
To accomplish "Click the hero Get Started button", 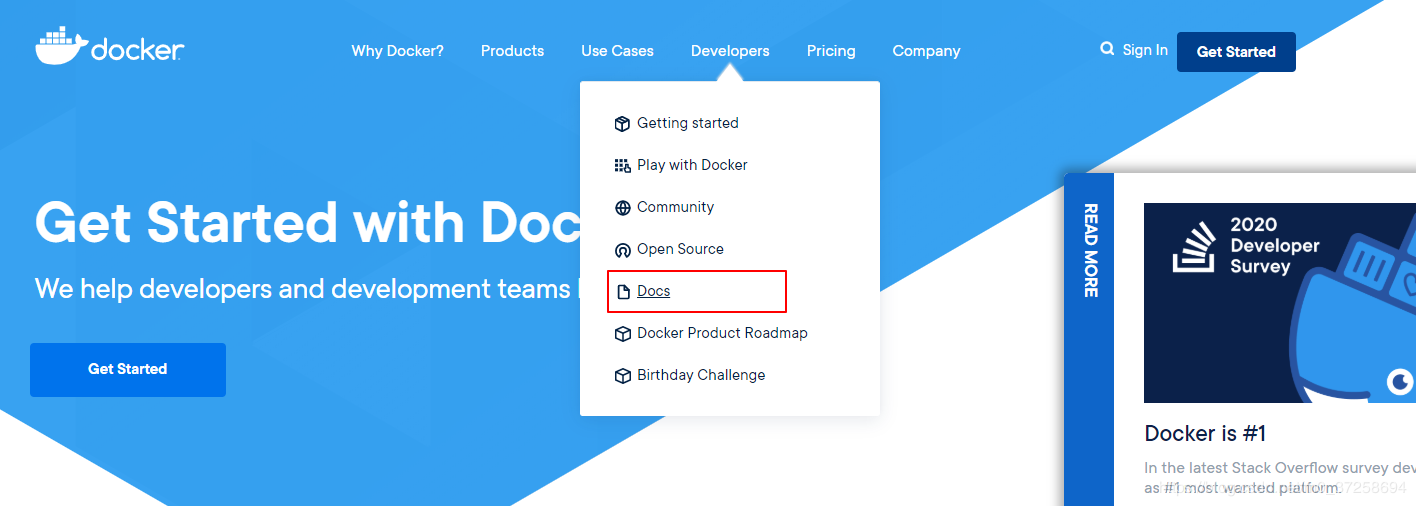I will [128, 370].
